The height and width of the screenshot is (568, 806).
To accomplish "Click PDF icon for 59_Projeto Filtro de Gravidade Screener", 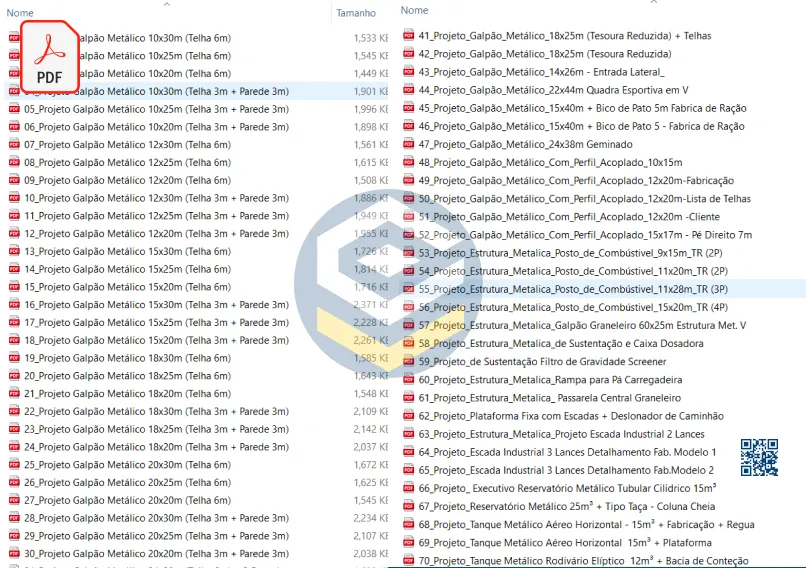I will pos(408,362).
